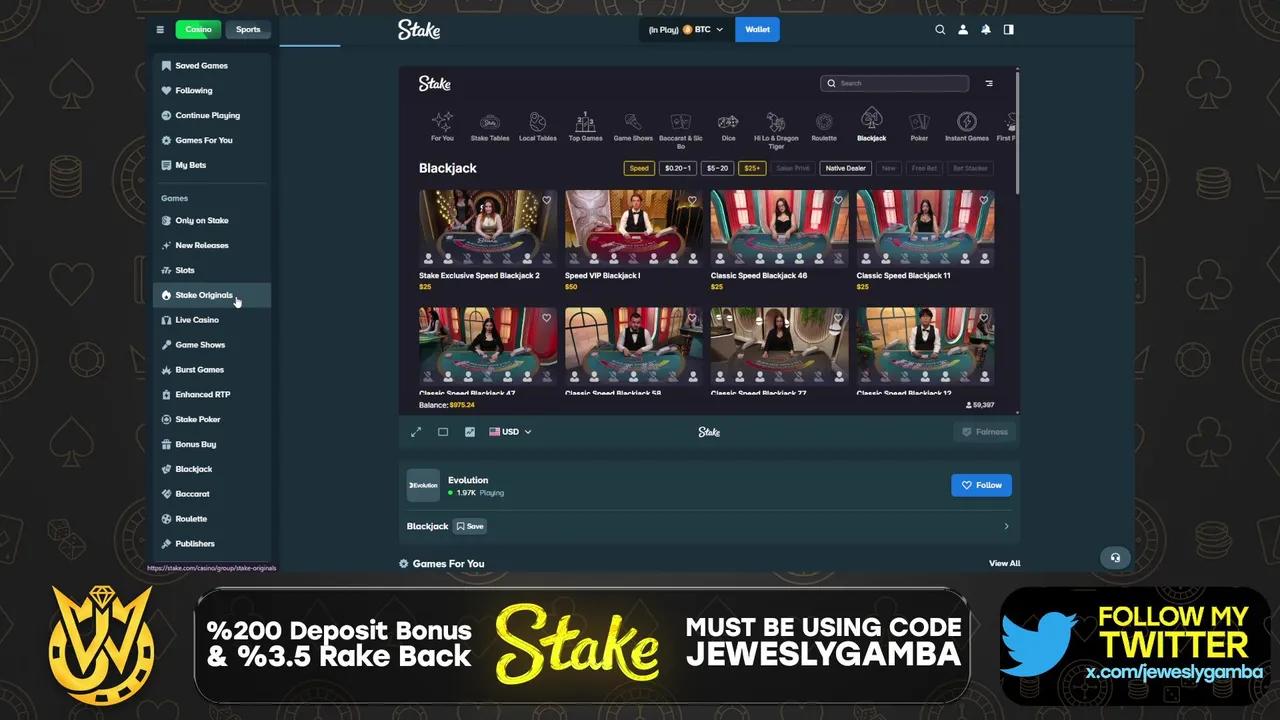Click the search magnifier in top header
This screenshot has height=720, width=1280.
click(940, 30)
